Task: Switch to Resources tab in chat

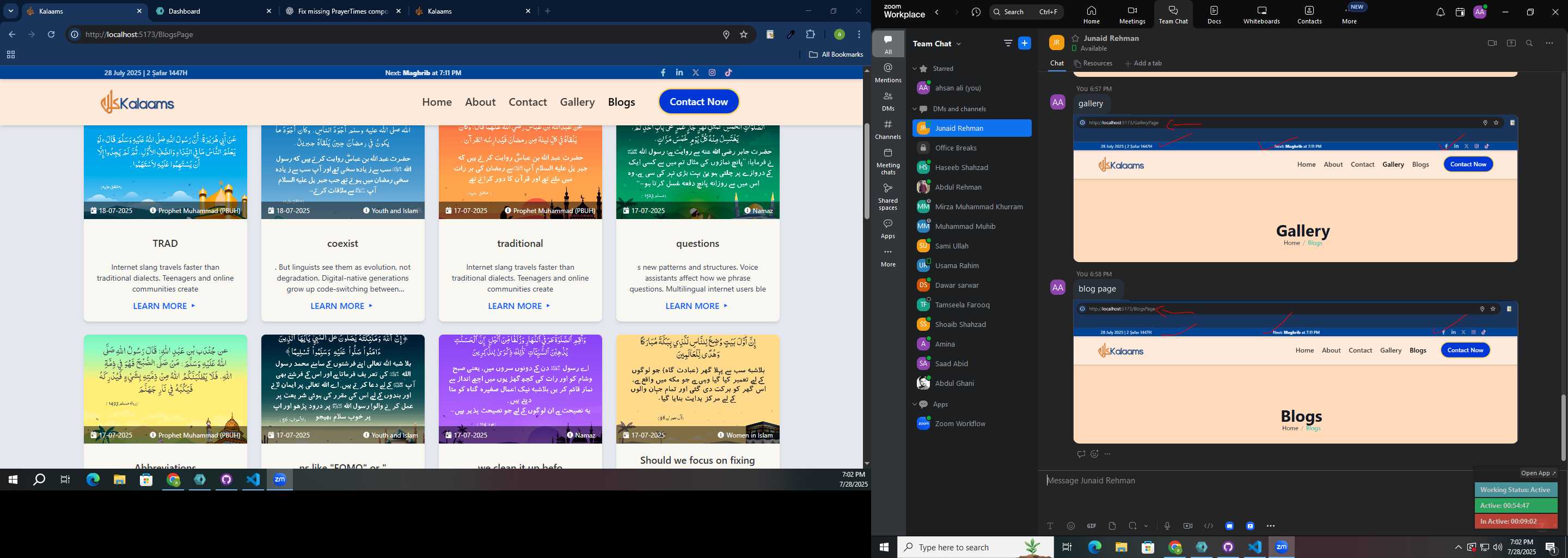Action: point(1093,63)
